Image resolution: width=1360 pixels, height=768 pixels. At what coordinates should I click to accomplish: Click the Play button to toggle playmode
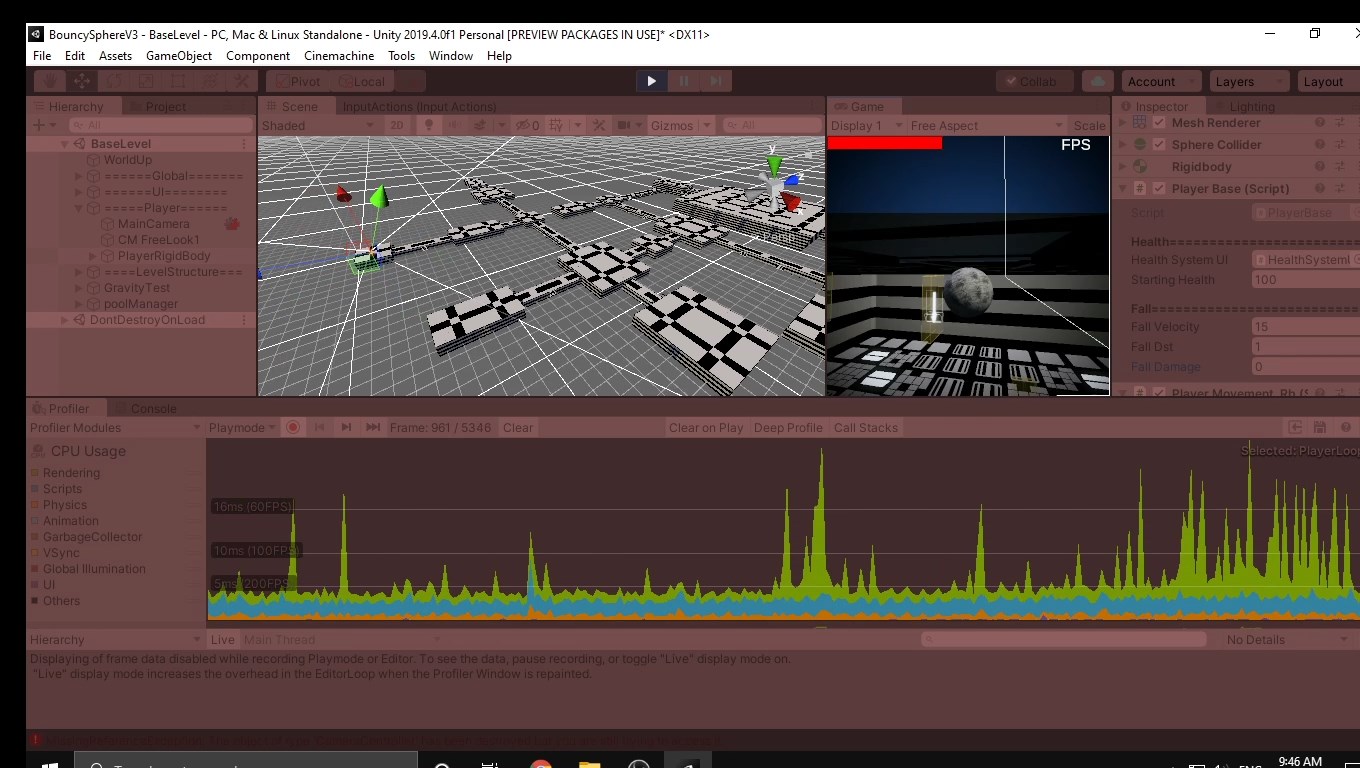pos(652,81)
